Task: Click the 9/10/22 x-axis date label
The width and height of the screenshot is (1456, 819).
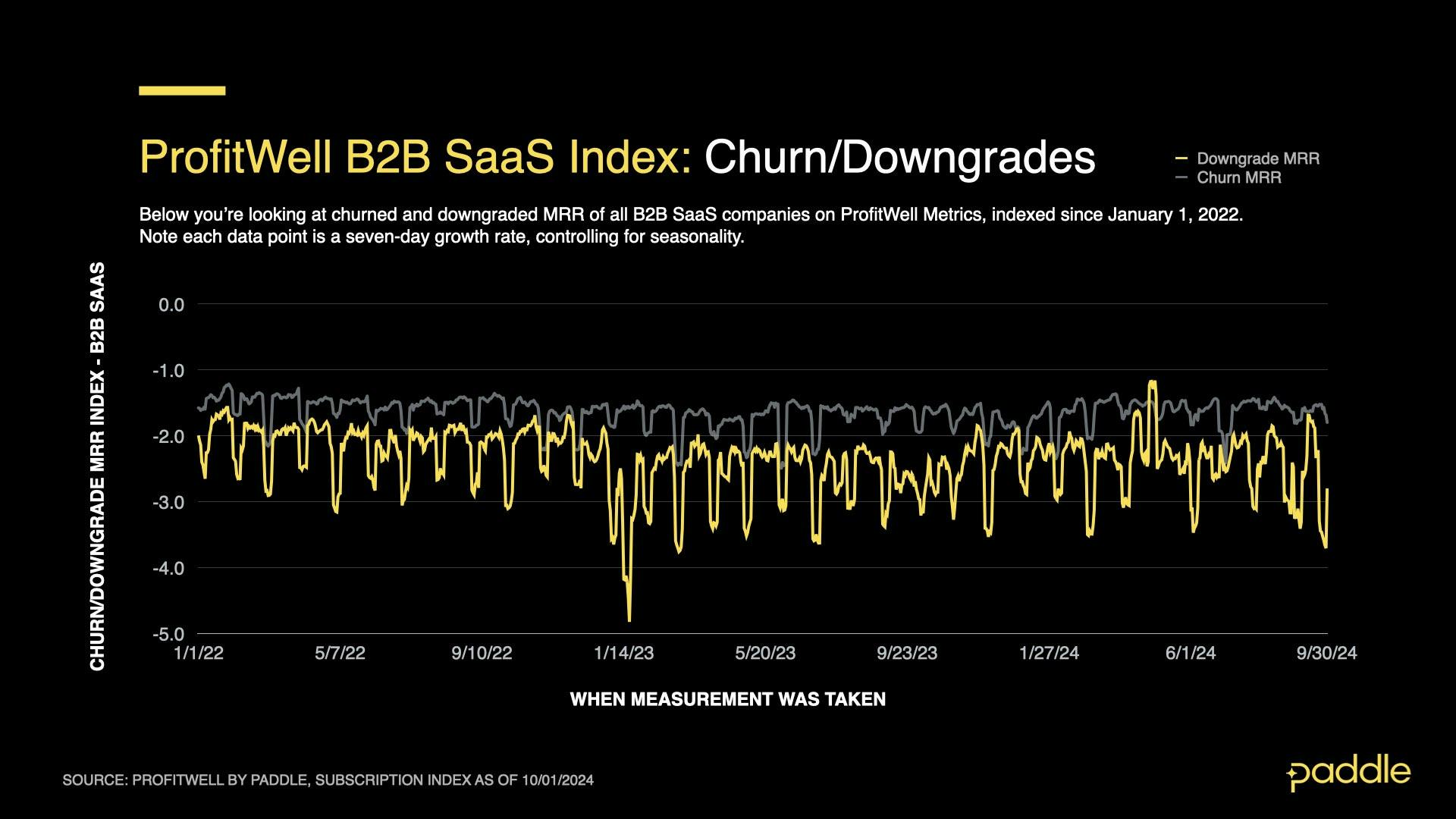Action: tap(482, 653)
